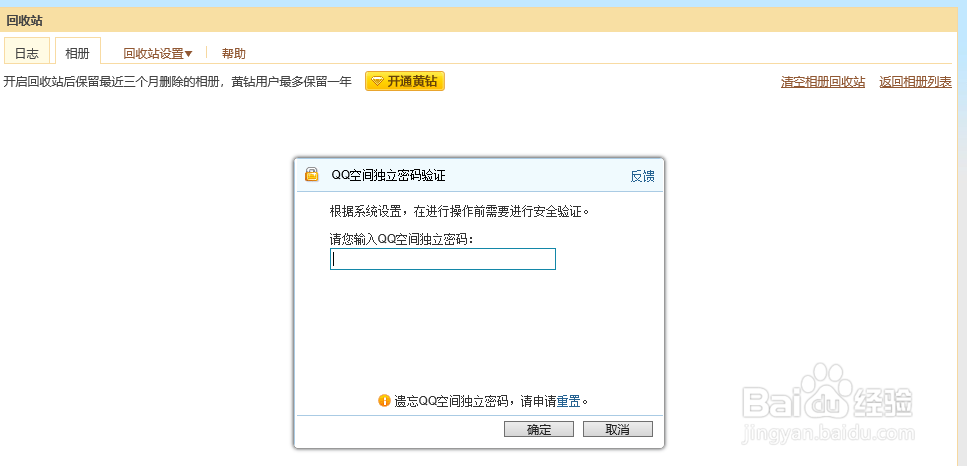
Task: Open the 反馈 link in dialog
Action: tap(642, 176)
